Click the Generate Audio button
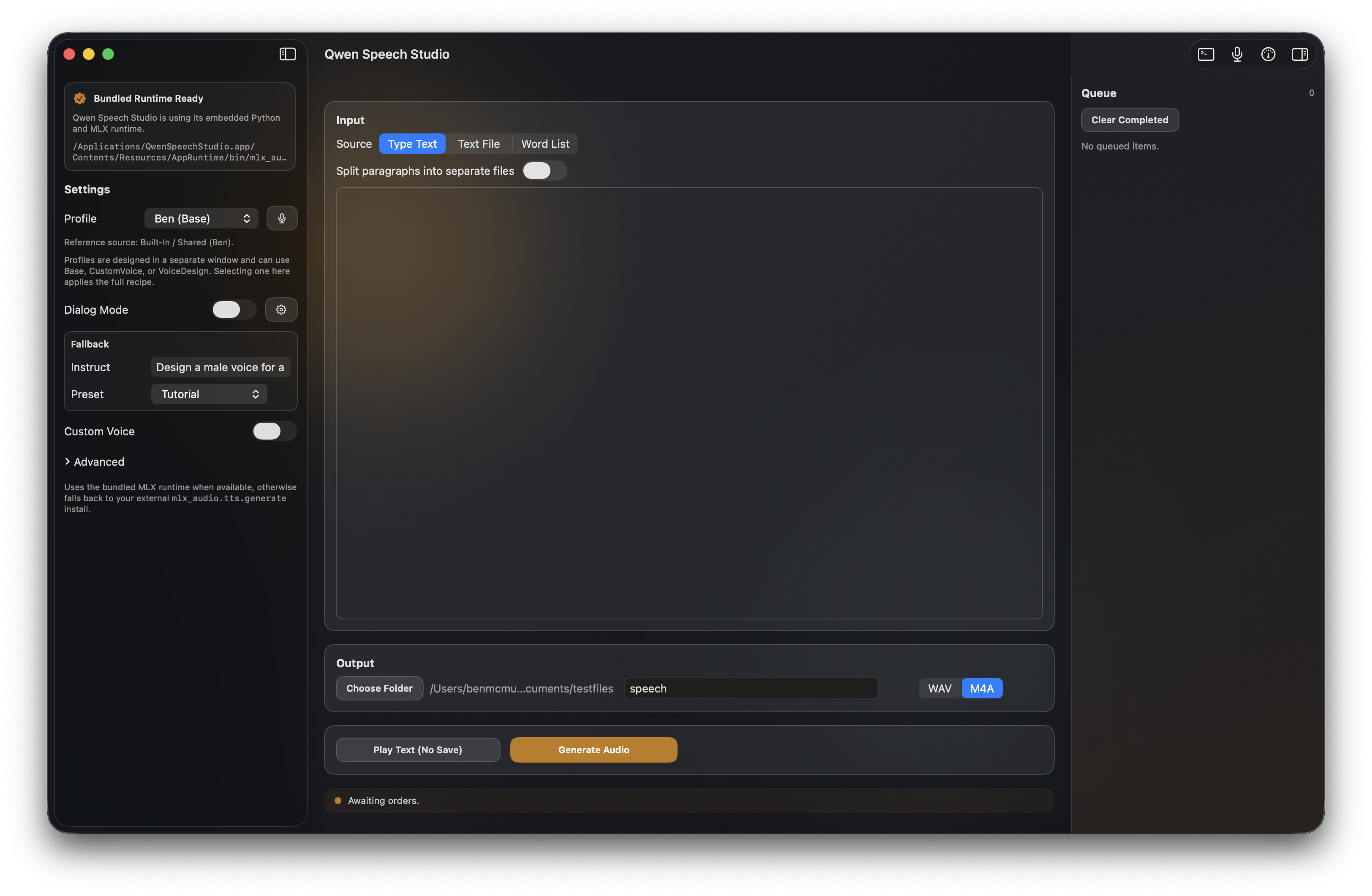 [x=593, y=749]
